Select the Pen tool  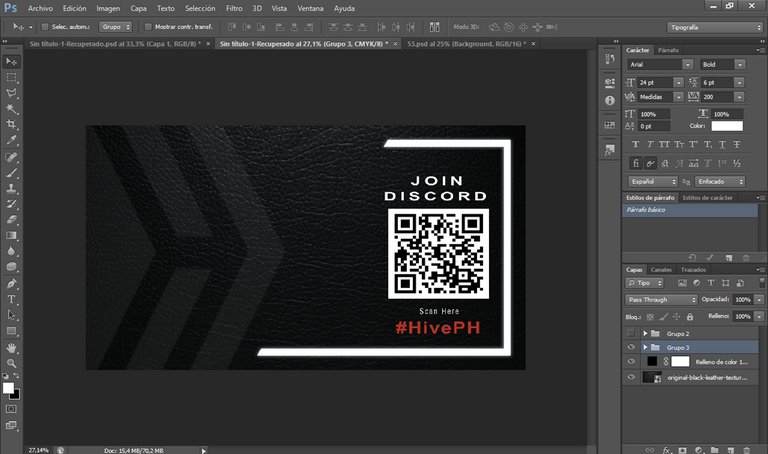[x=11, y=284]
